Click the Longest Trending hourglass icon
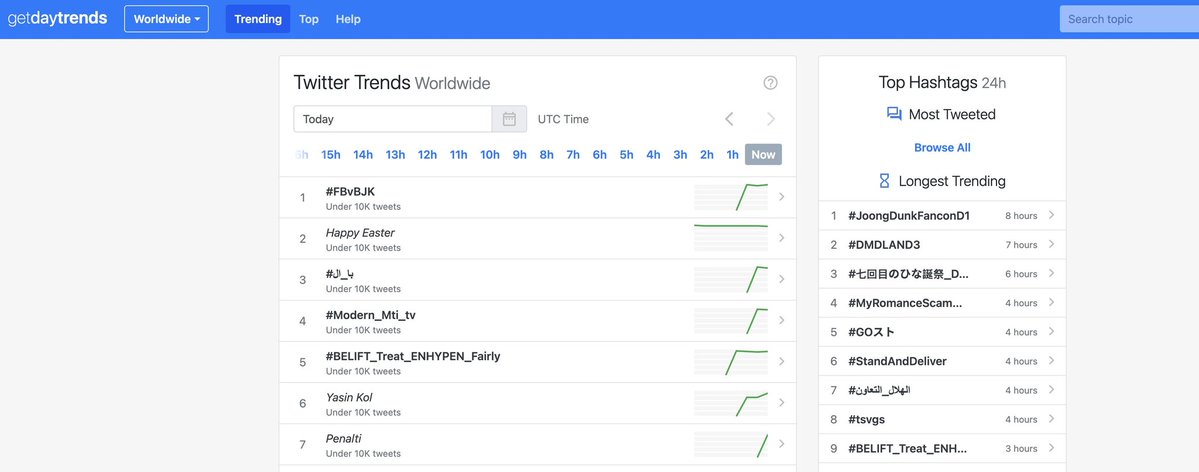The width and height of the screenshot is (1199, 472). (884, 181)
